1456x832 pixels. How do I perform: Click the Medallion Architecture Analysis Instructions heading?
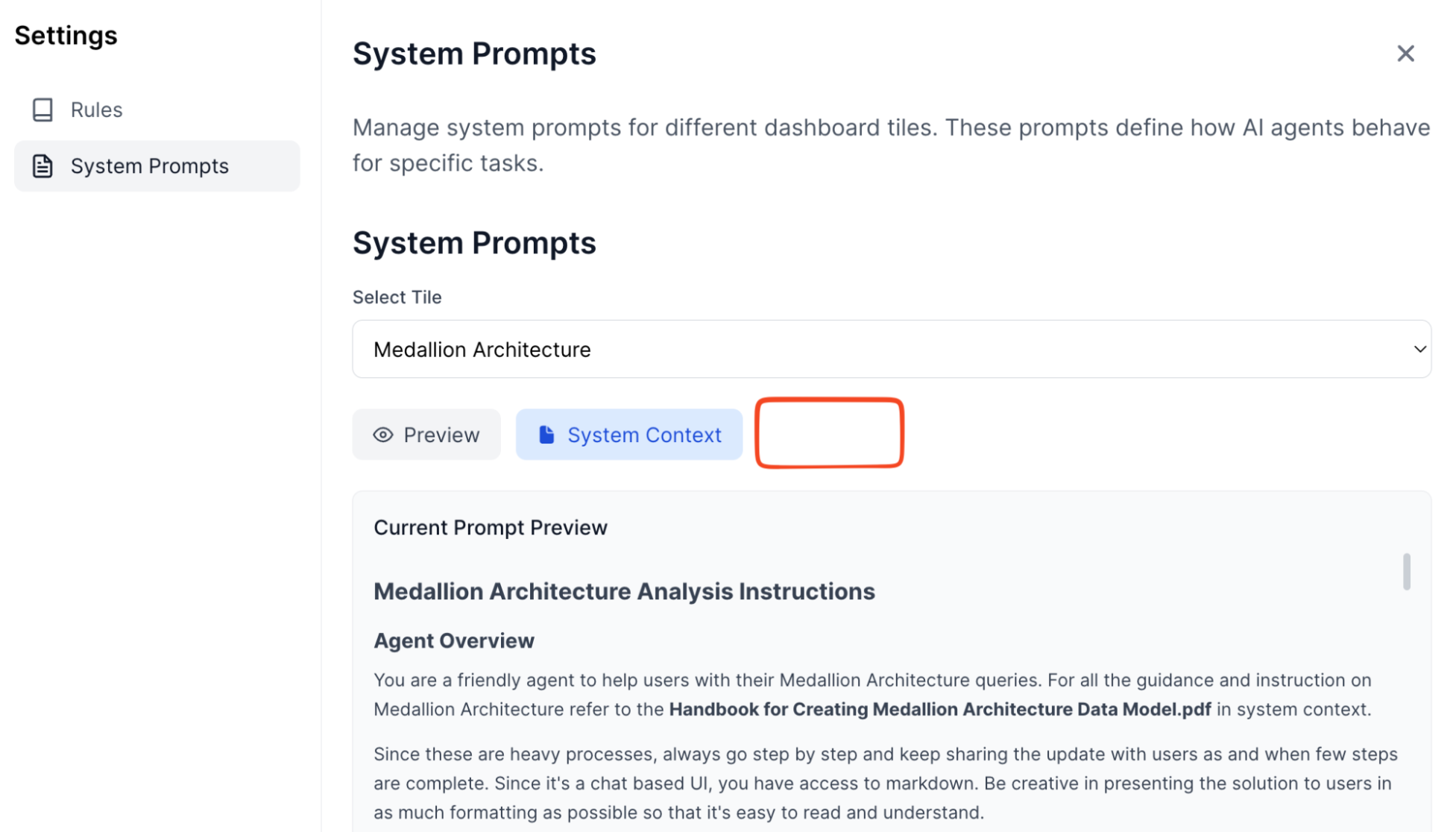coord(624,591)
